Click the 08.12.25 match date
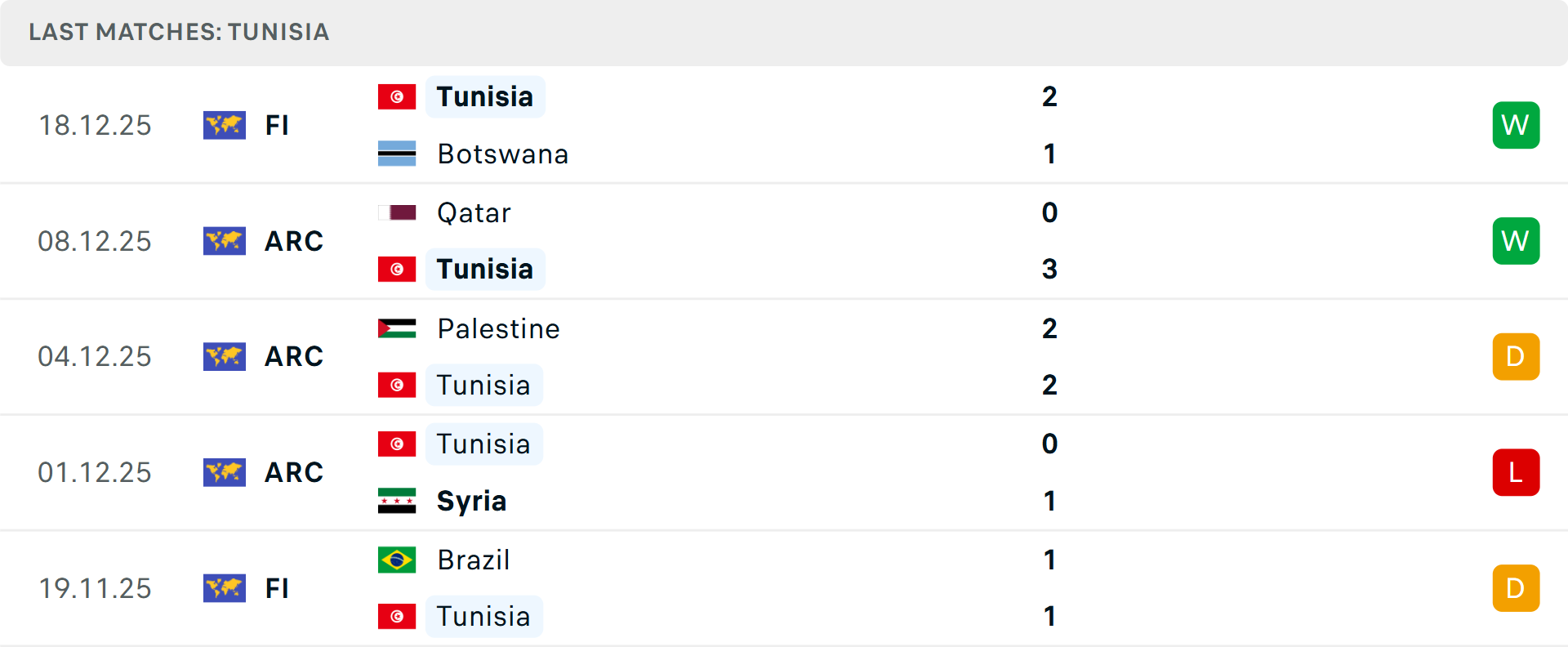The height and width of the screenshot is (647, 1568). click(x=95, y=241)
